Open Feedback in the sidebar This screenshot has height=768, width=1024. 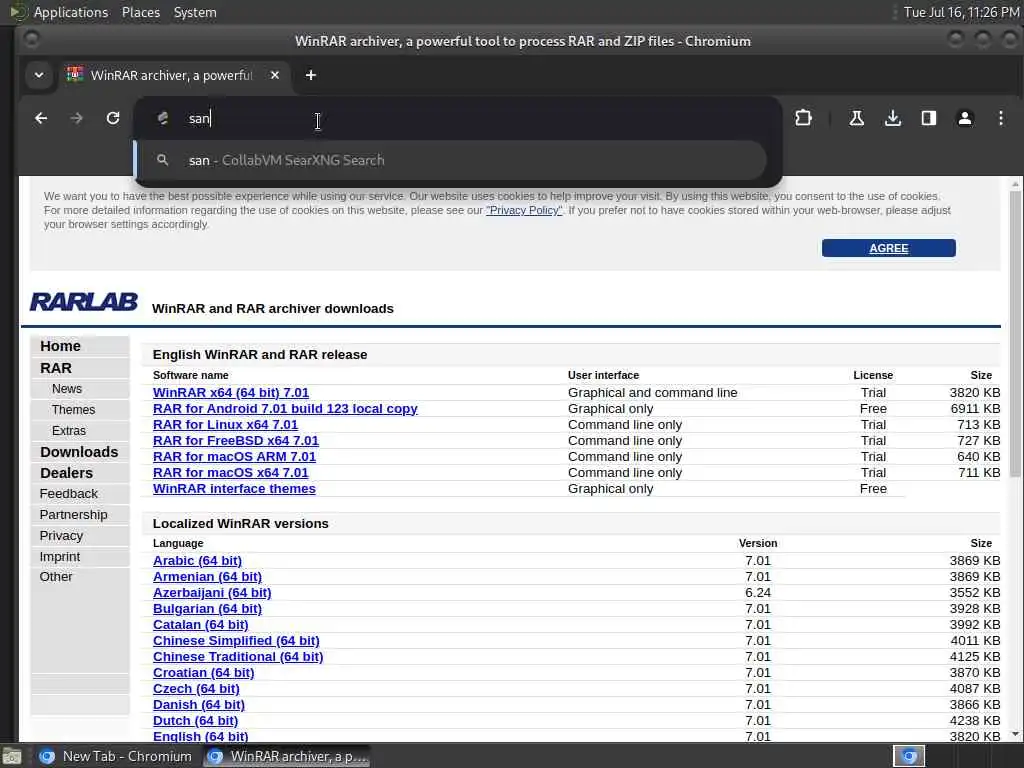coord(69,494)
